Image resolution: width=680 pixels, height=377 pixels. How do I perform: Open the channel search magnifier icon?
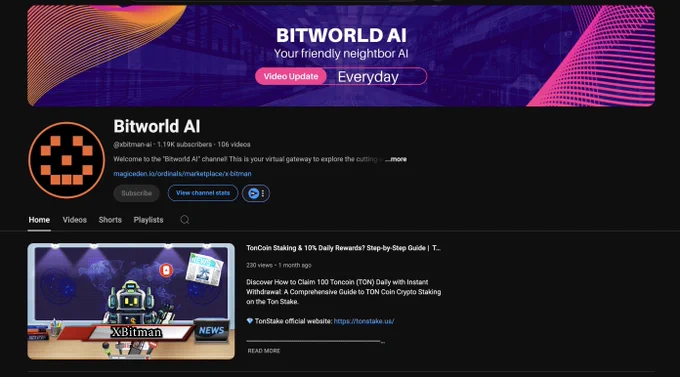pos(185,220)
